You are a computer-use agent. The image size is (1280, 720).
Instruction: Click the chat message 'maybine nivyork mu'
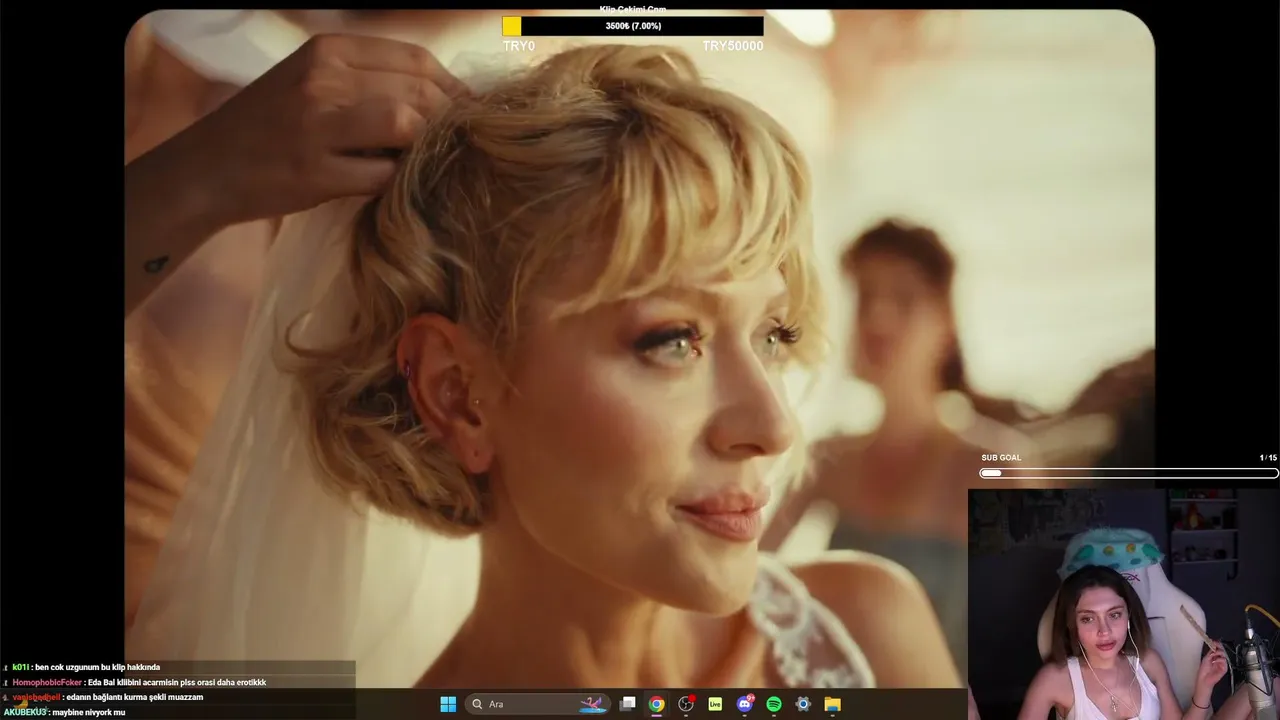(89, 712)
